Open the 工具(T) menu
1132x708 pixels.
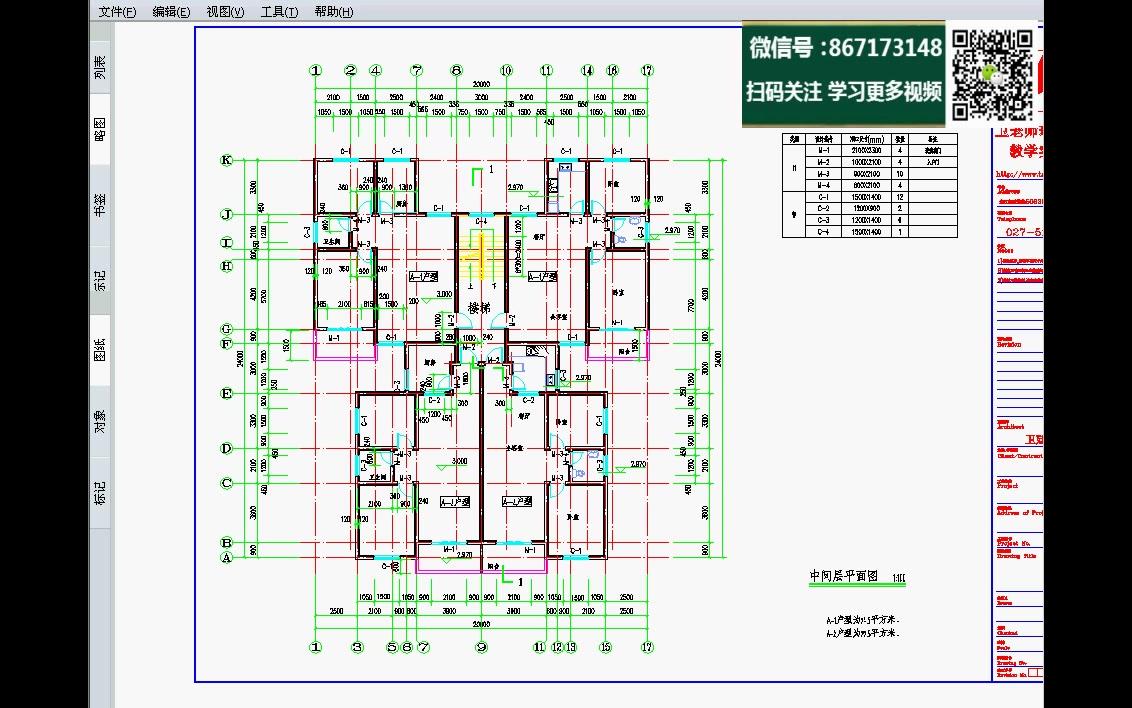pos(279,12)
